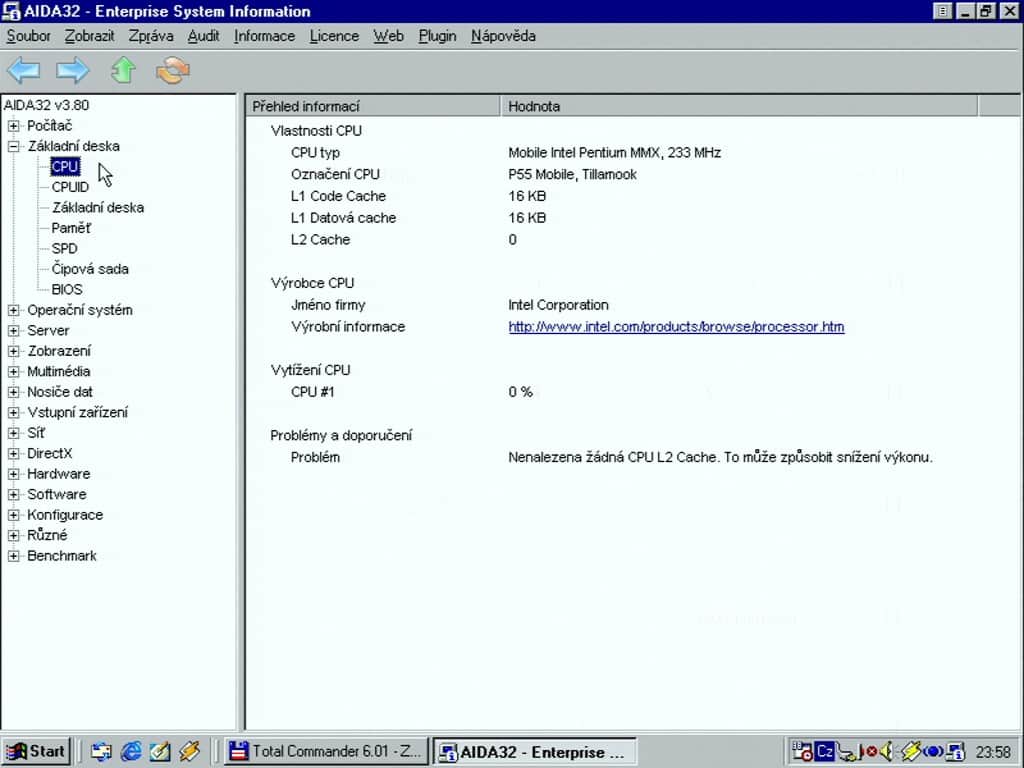Click the Hodnota column header
The width and height of the screenshot is (1024, 768).
tap(739, 106)
